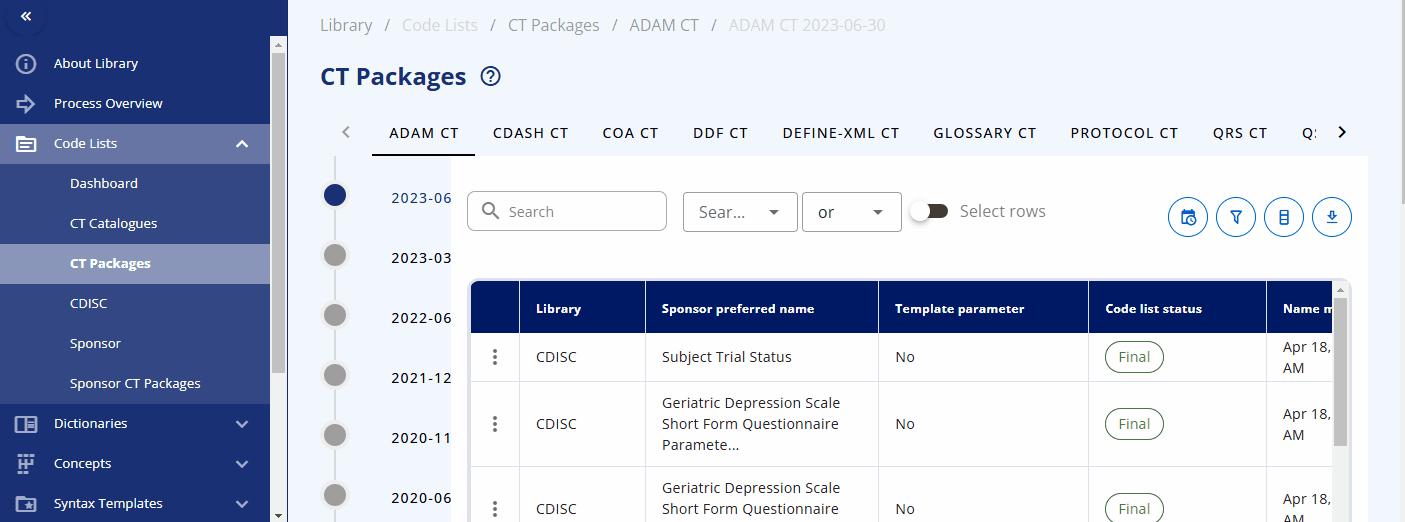1405x522 pixels.
Task: Click the Search text field
Action: click(x=567, y=211)
